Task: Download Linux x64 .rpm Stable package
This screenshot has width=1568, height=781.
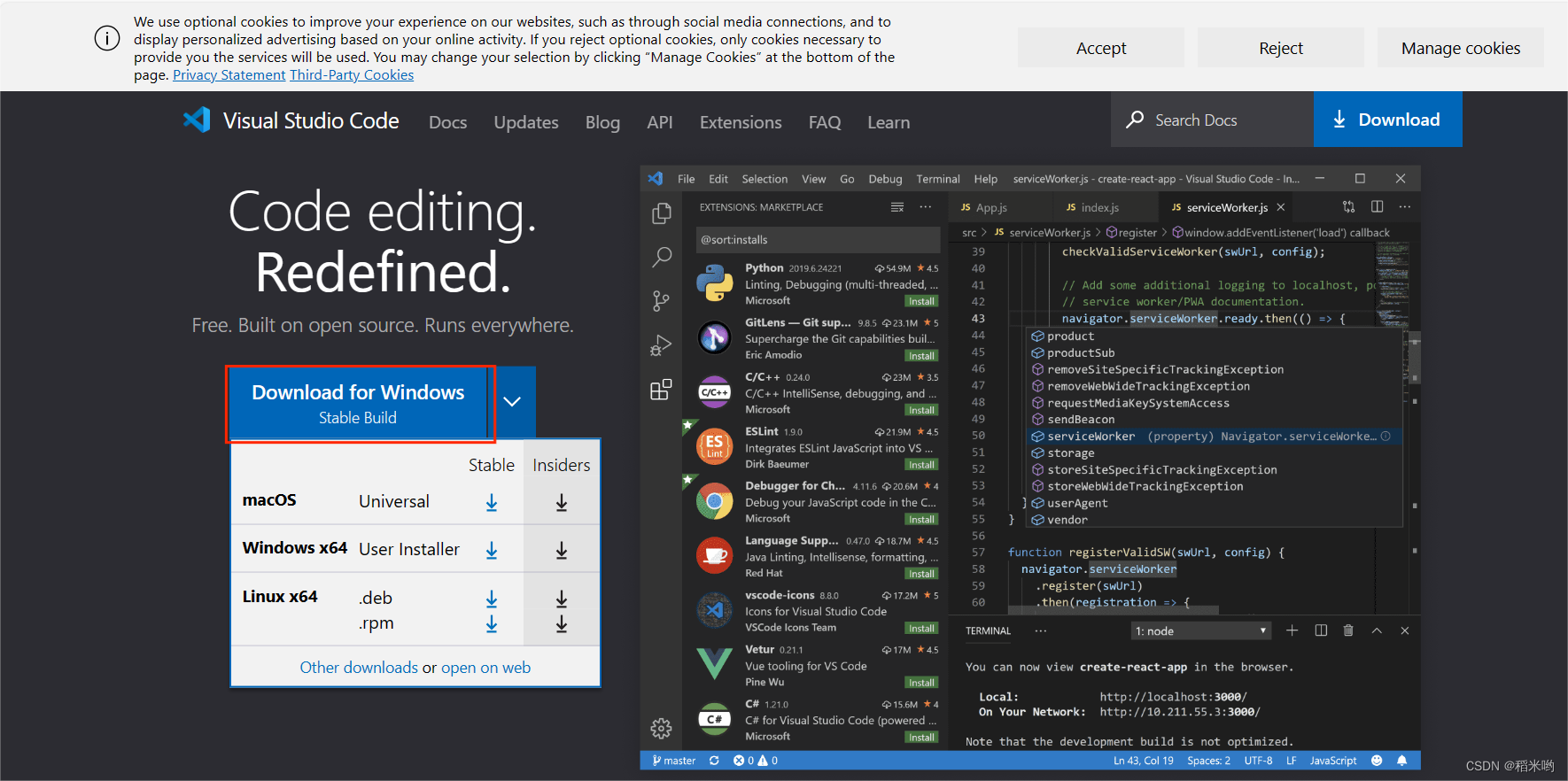Action: (x=492, y=624)
